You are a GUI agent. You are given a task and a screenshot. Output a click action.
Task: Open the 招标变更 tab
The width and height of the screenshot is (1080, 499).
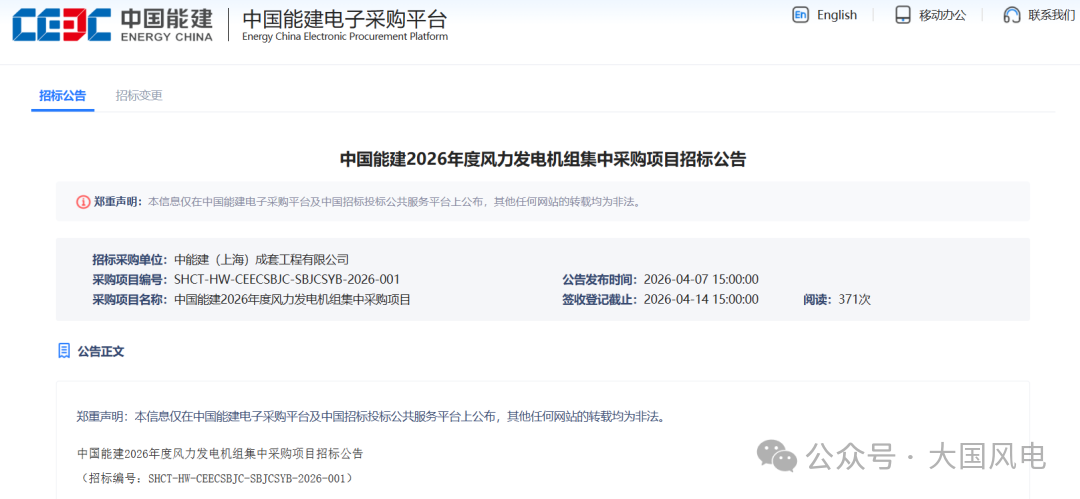[x=139, y=96]
